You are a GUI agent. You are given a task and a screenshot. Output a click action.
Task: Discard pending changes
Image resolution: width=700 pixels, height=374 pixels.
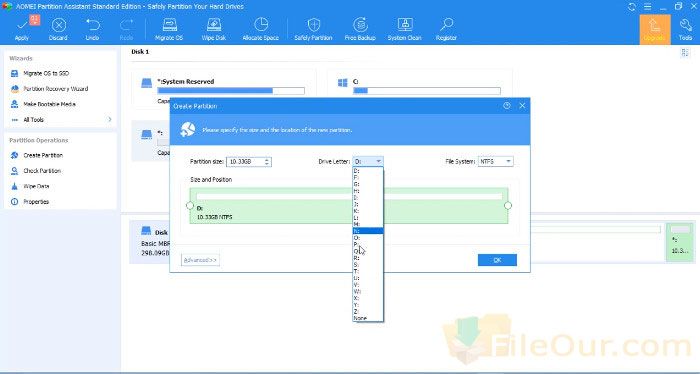pyautogui.click(x=58, y=29)
